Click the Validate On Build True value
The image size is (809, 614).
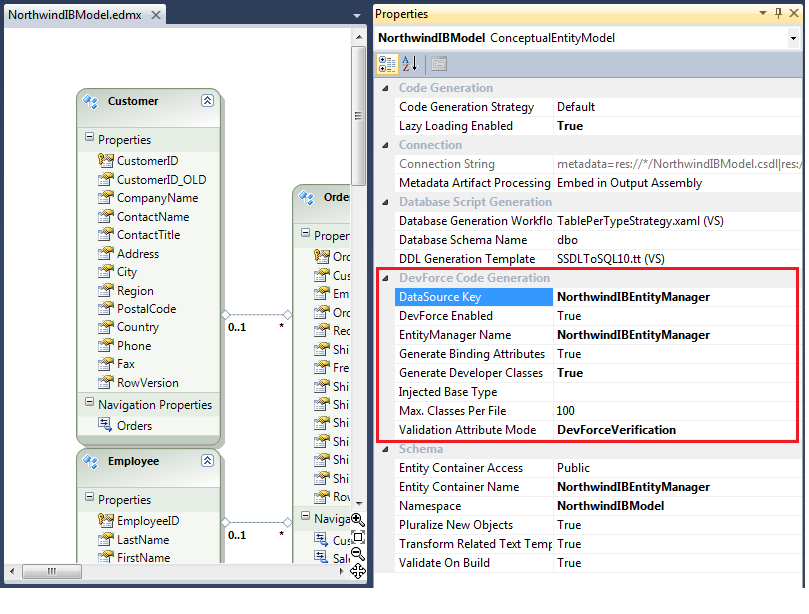click(569, 563)
